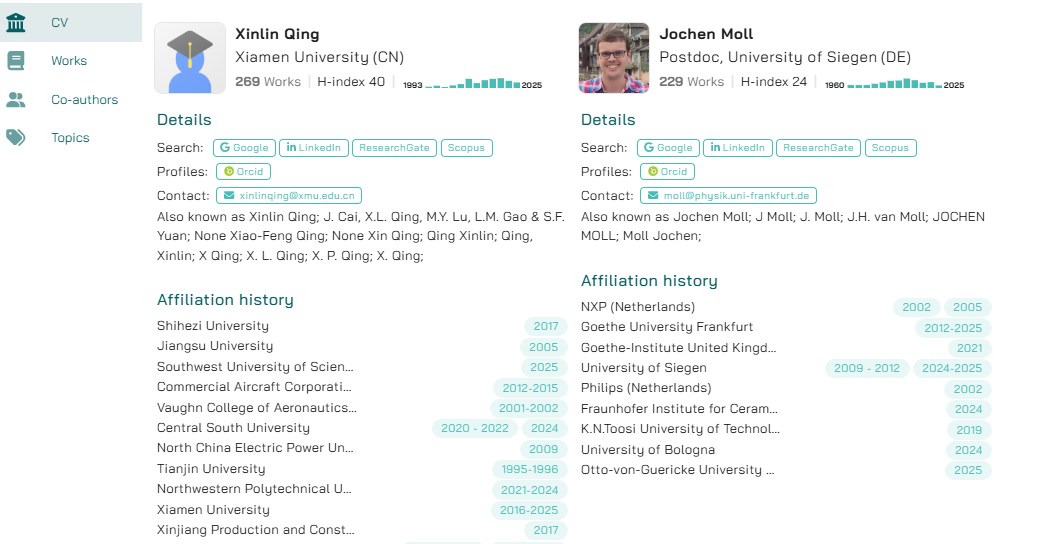
Task: Email xinlinqing@xmu.edu.cn contact button
Action: click(x=288, y=196)
